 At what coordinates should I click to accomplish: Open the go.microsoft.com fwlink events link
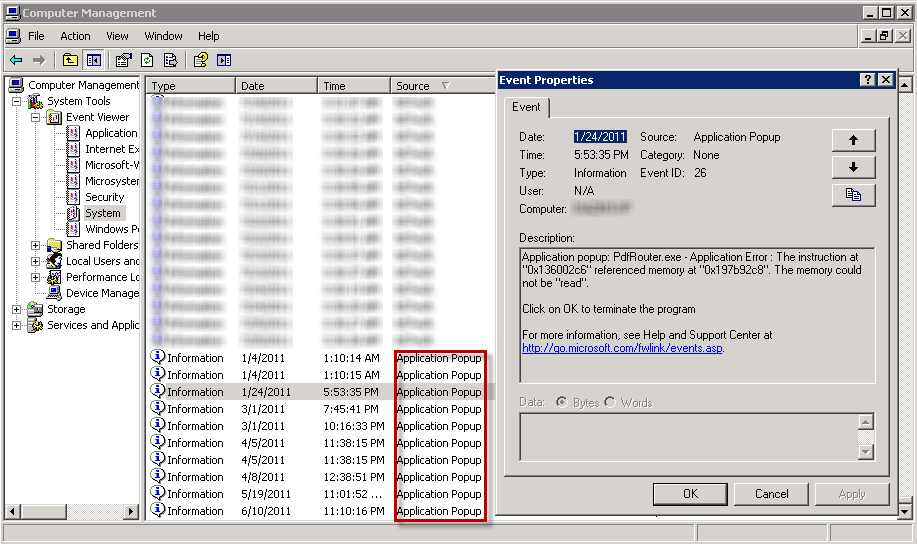(x=621, y=348)
